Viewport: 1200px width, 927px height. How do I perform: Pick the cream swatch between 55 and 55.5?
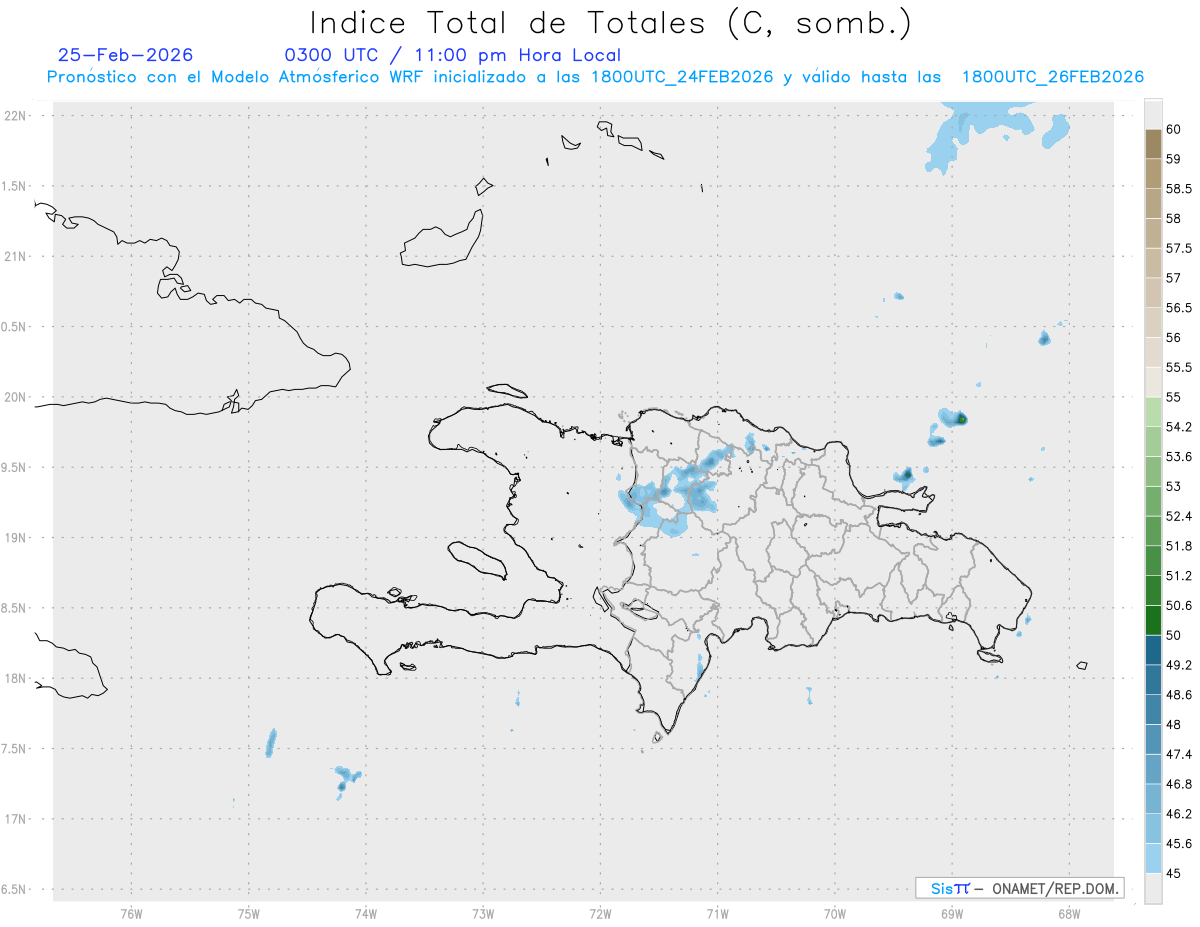1153,382
